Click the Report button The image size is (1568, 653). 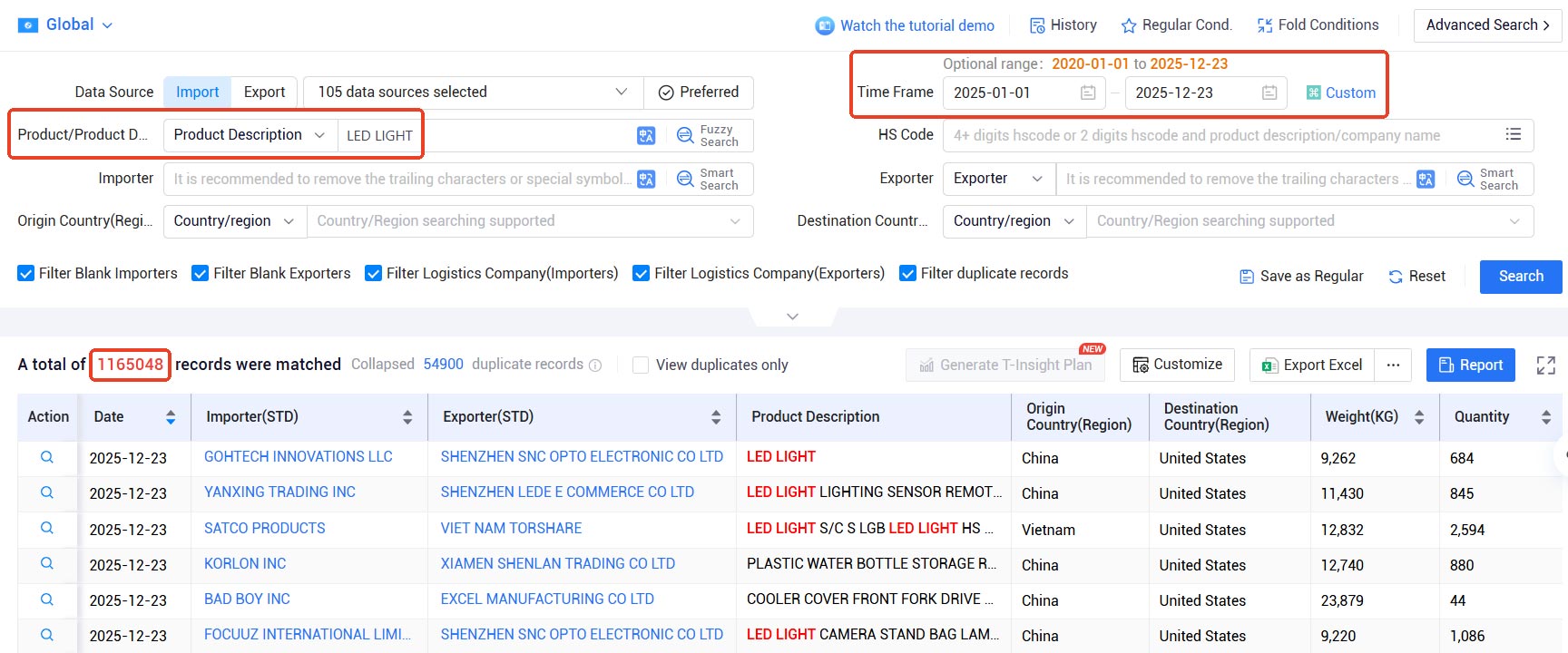coord(1471,365)
